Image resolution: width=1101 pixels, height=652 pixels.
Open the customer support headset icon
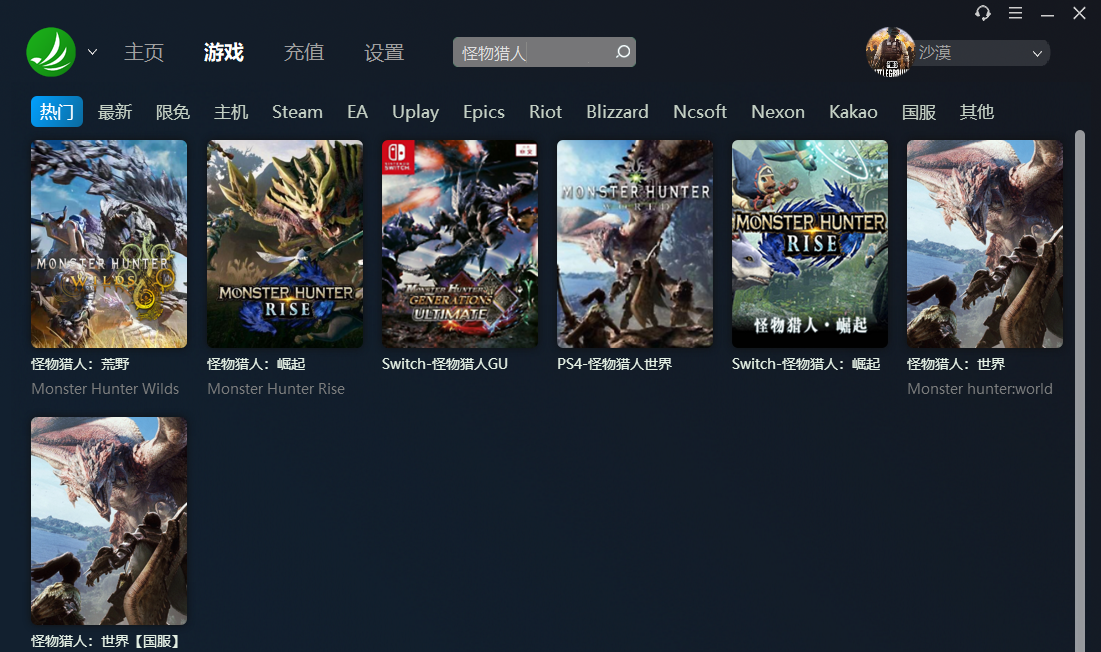tap(983, 13)
